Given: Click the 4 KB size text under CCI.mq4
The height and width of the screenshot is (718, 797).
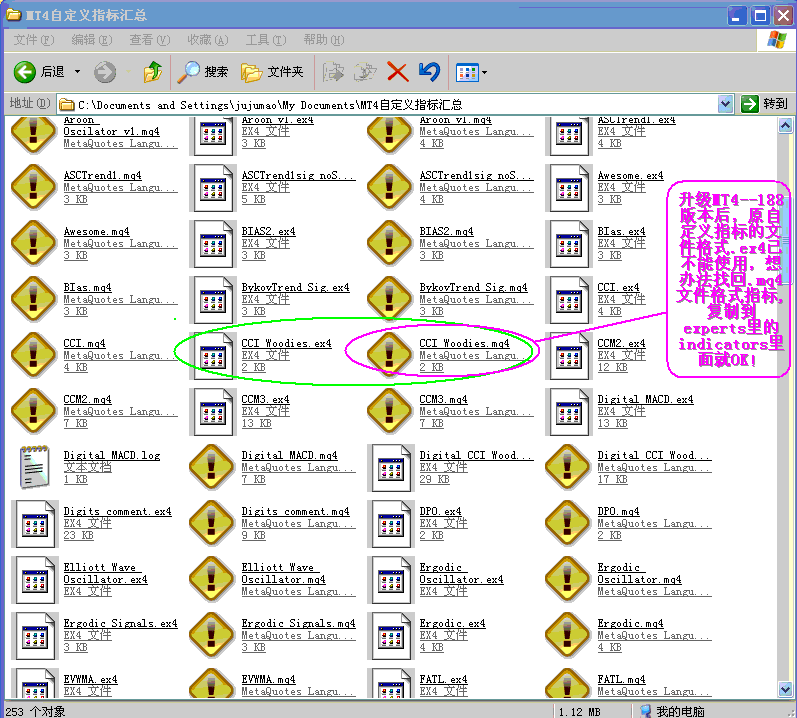Looking at the screenshot, I should coord(75,367).
